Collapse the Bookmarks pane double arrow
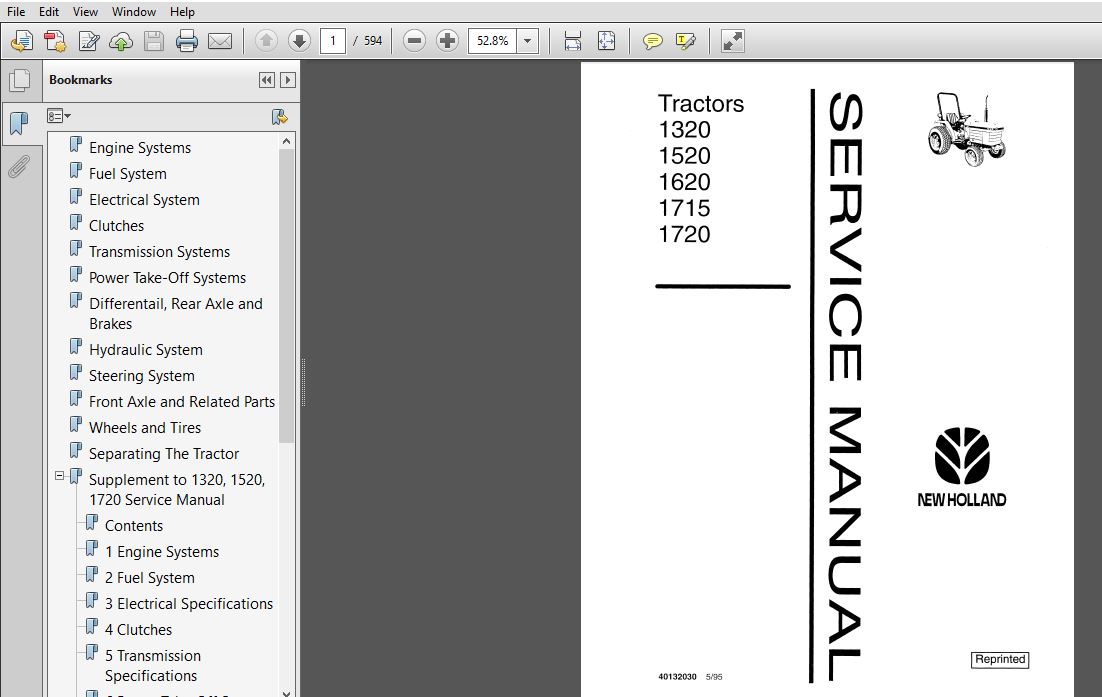Screen dimensions: 1102x697 (266, 80)
